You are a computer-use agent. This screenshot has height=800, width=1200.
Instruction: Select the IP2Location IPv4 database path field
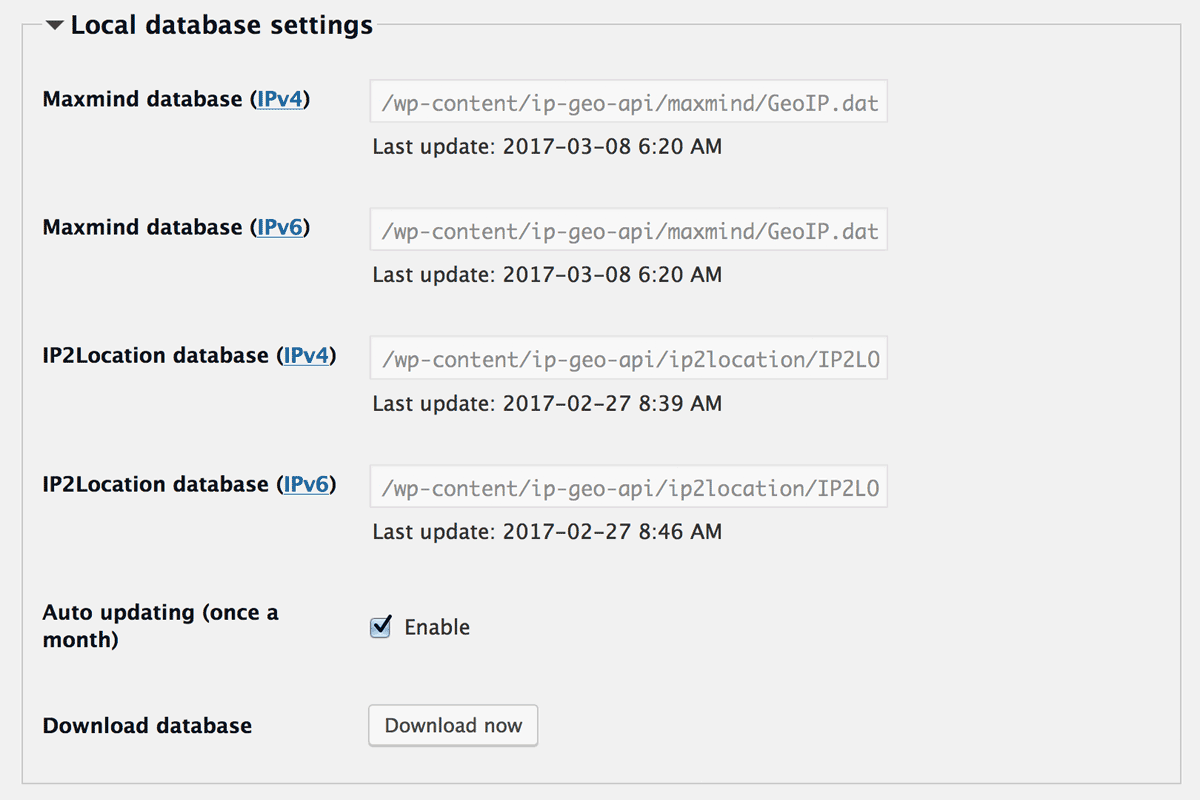coord(628,358)
